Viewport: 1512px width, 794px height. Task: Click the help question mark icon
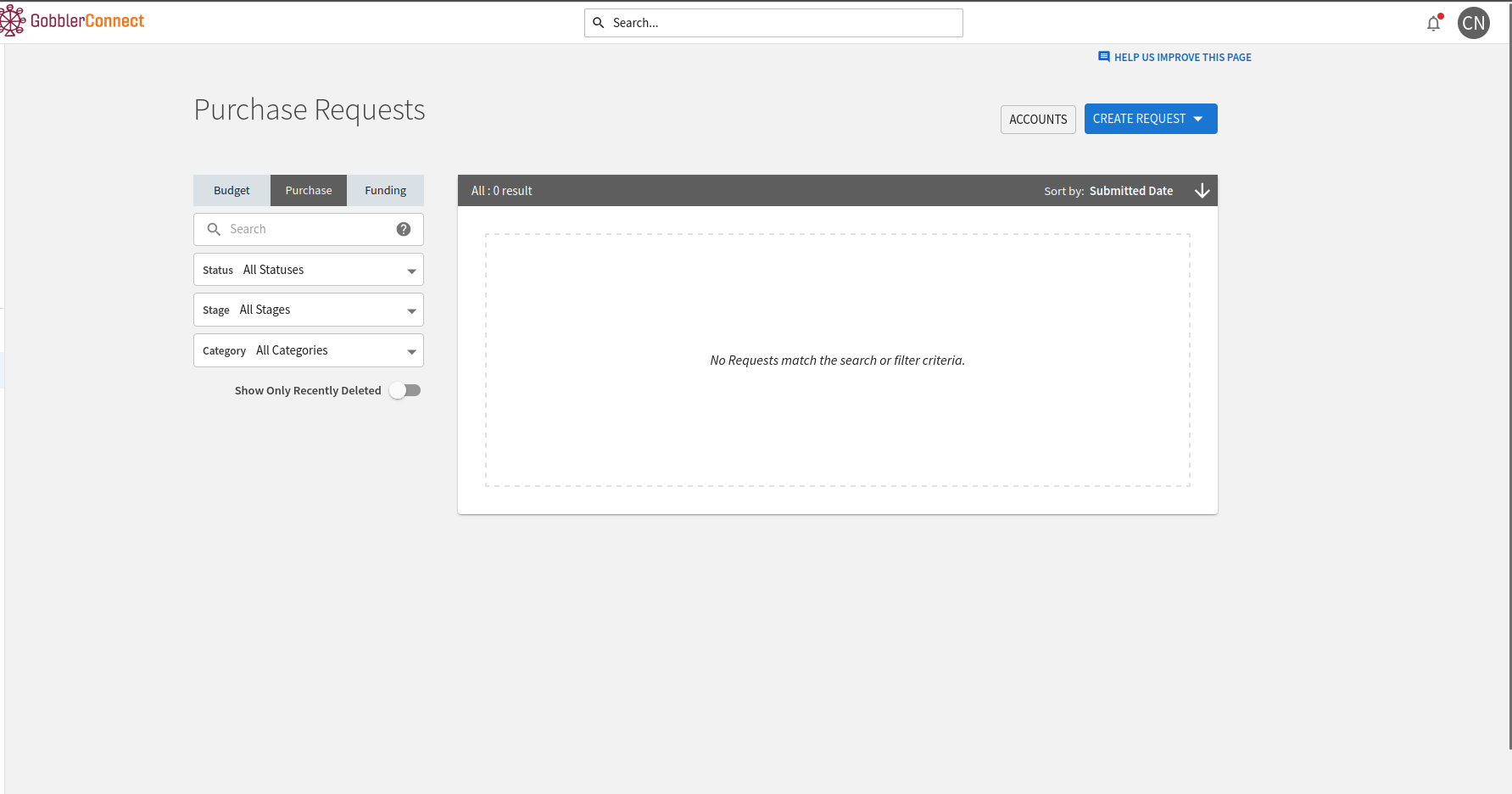coord(404,229)
